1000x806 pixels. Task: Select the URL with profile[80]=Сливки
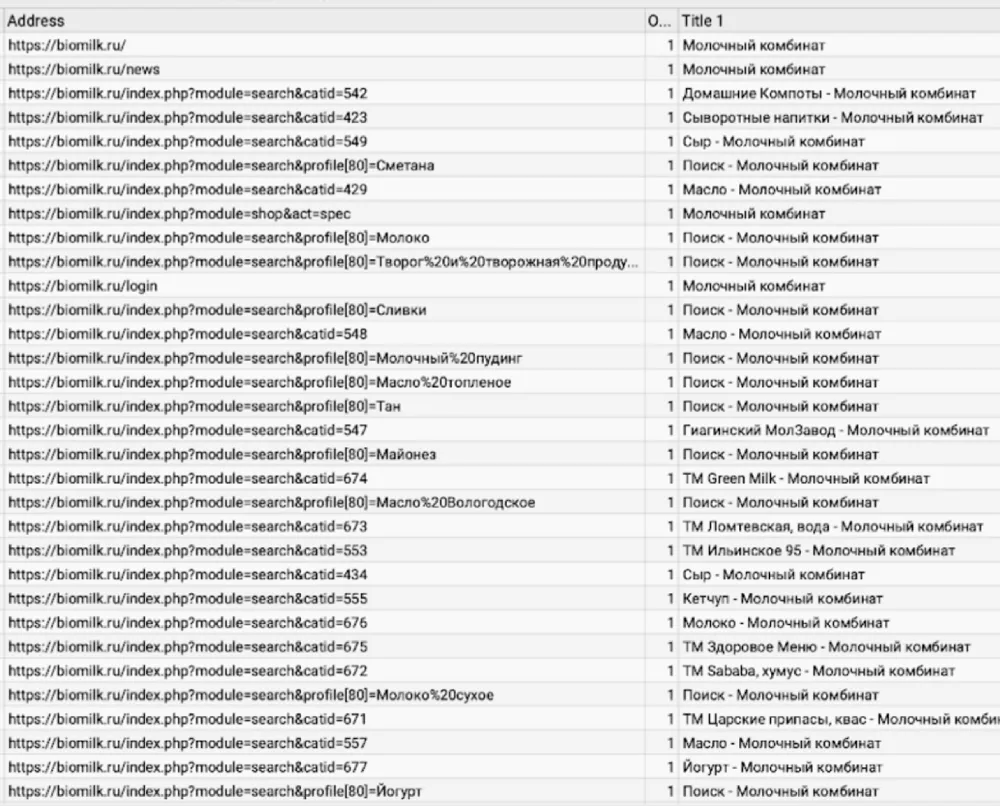click(217, 310)
